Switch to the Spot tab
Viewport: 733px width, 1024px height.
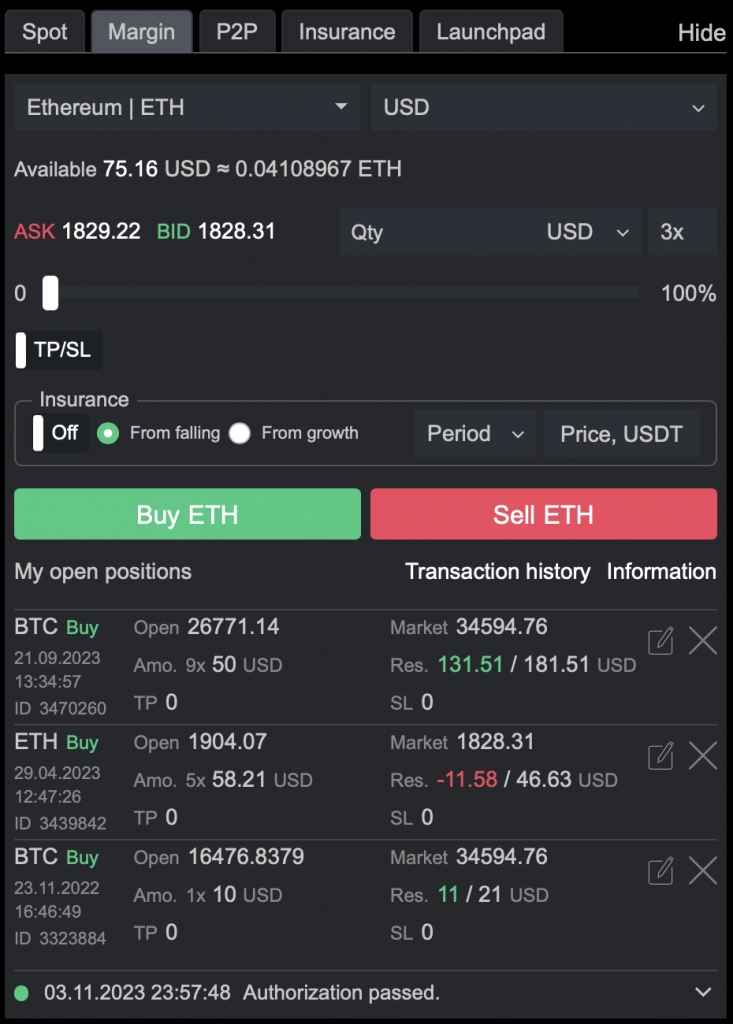45,31
